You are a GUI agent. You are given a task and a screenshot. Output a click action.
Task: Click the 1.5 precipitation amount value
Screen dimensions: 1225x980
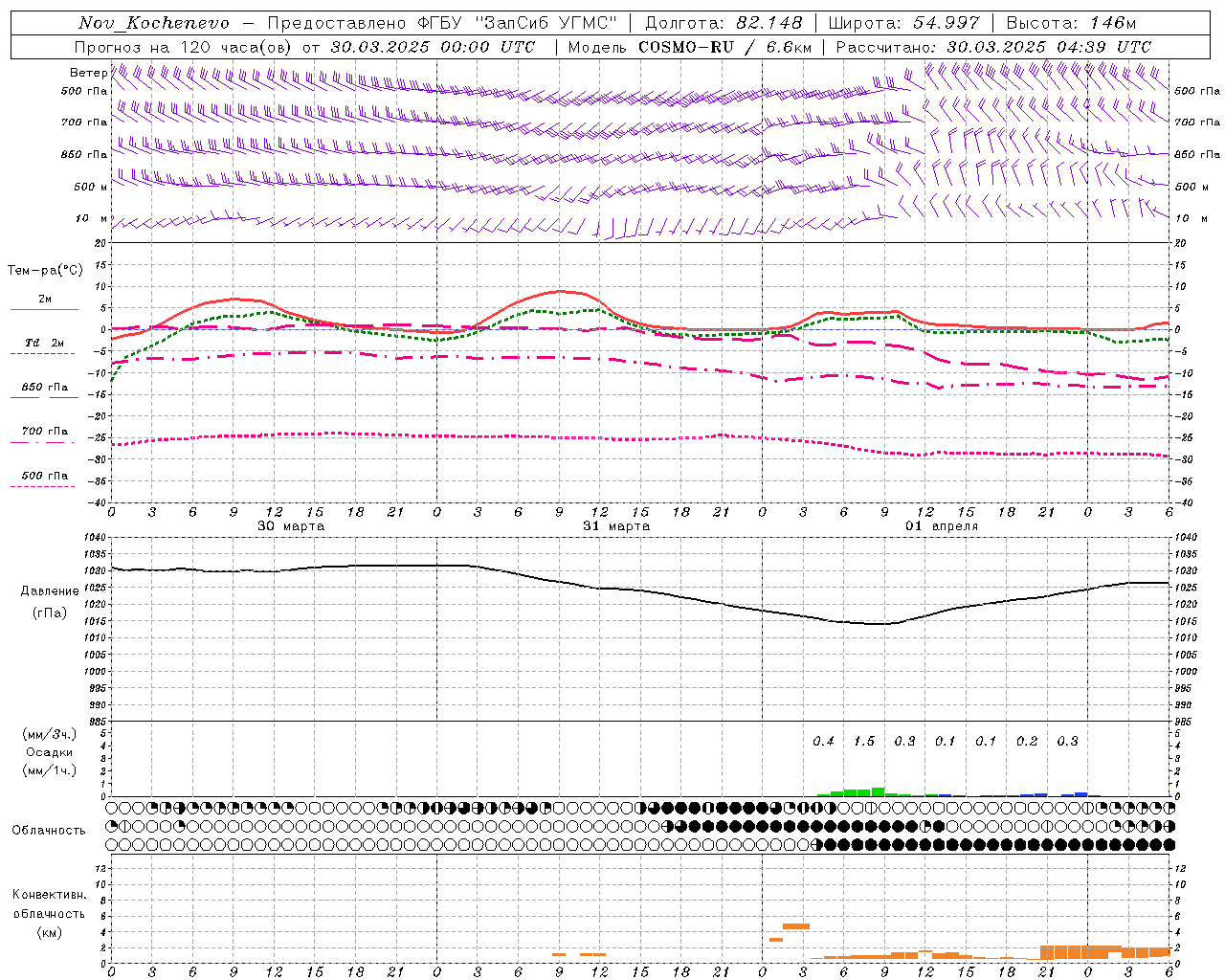point(864,742)
